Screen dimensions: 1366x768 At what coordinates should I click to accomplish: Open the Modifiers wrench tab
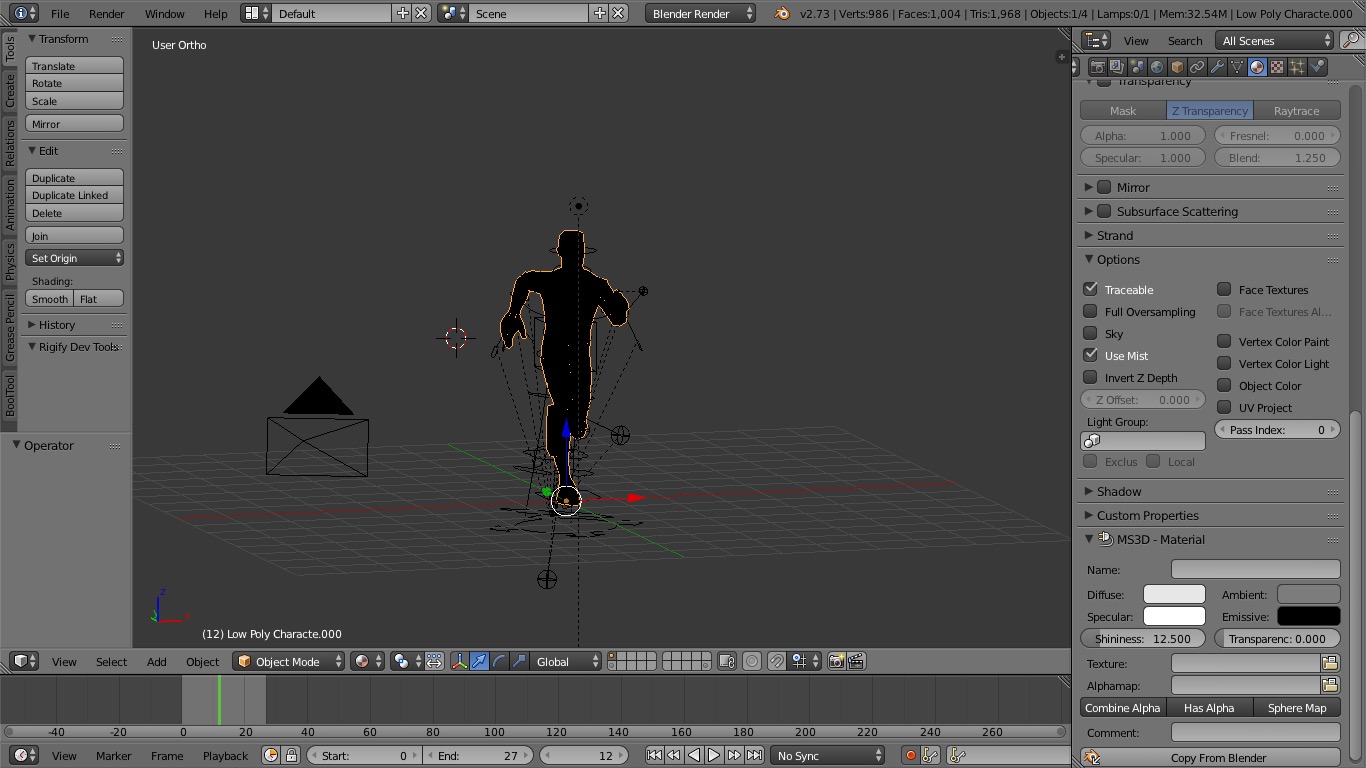pyautogui.click(x=1217, y=67)
